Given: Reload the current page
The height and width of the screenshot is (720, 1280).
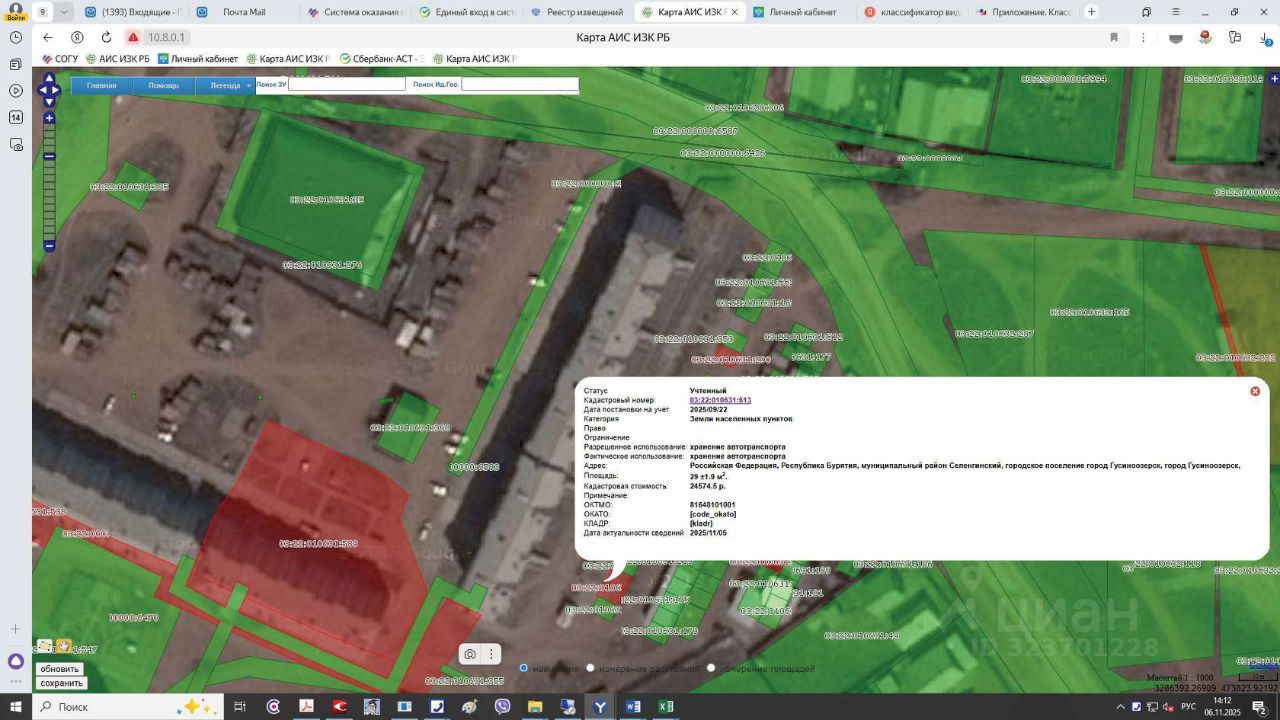Looking at the screenshot, I should coord(105,37).
